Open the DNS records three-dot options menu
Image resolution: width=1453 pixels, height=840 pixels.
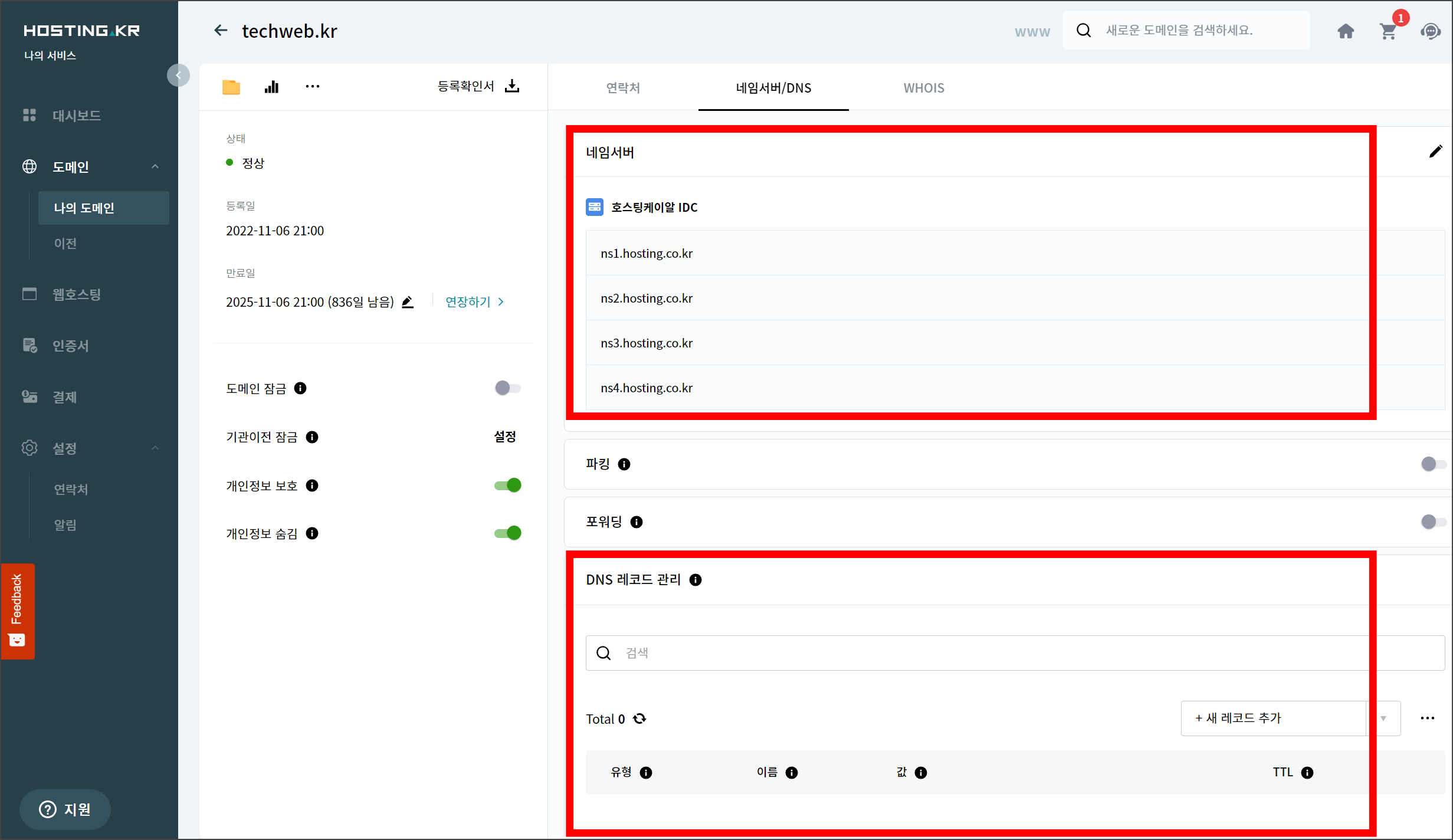point(1428,718)
